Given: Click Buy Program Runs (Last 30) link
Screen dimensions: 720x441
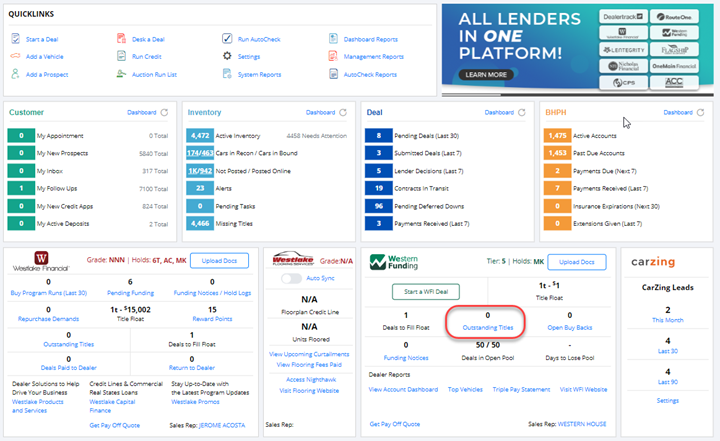Looking at the screenshot, I should coord(49,293).
